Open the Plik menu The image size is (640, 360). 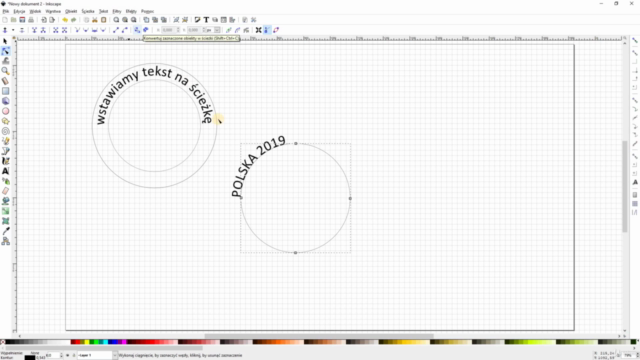point(6,11)
